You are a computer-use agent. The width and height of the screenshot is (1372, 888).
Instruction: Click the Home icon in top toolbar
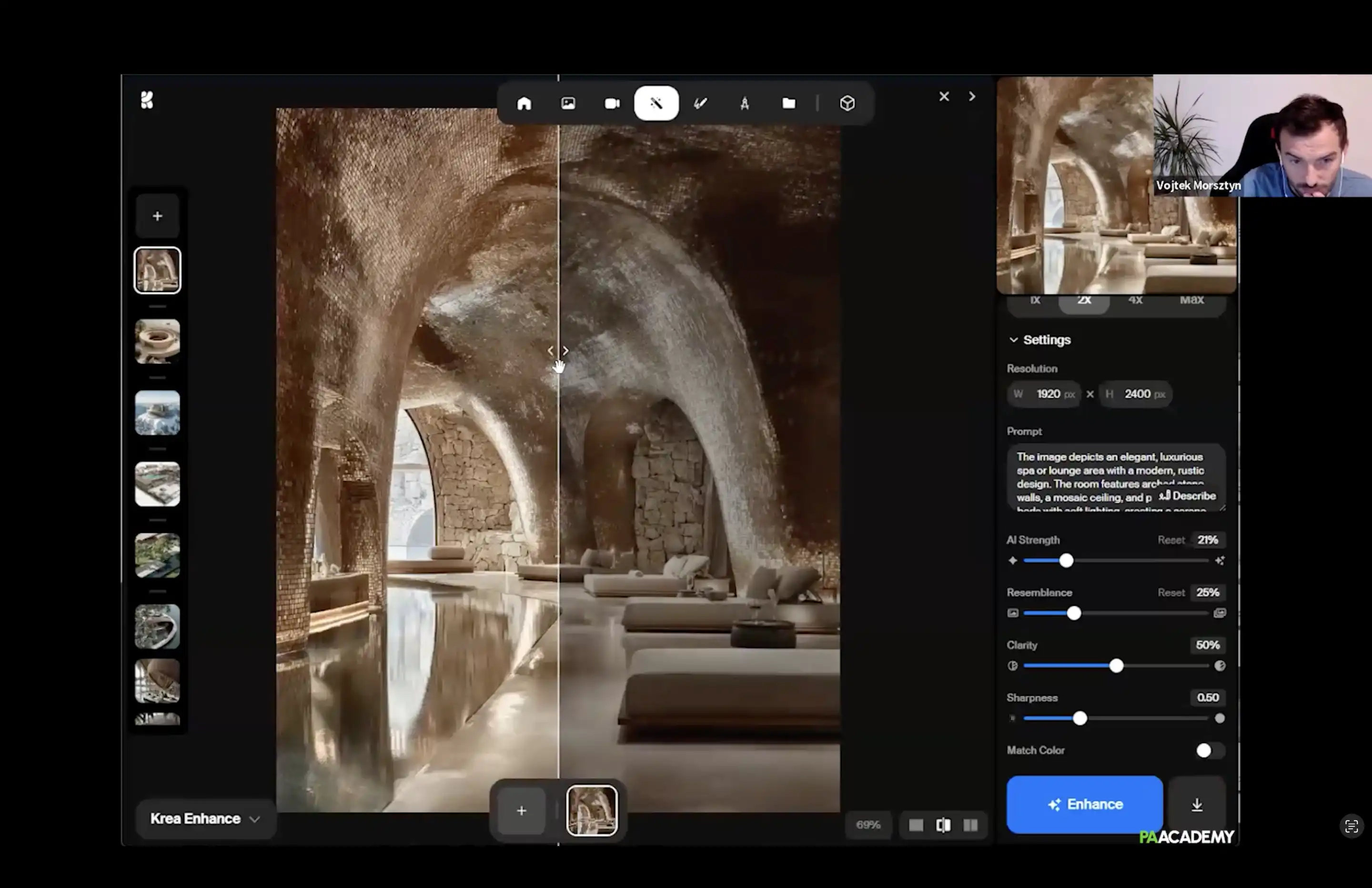524,103
